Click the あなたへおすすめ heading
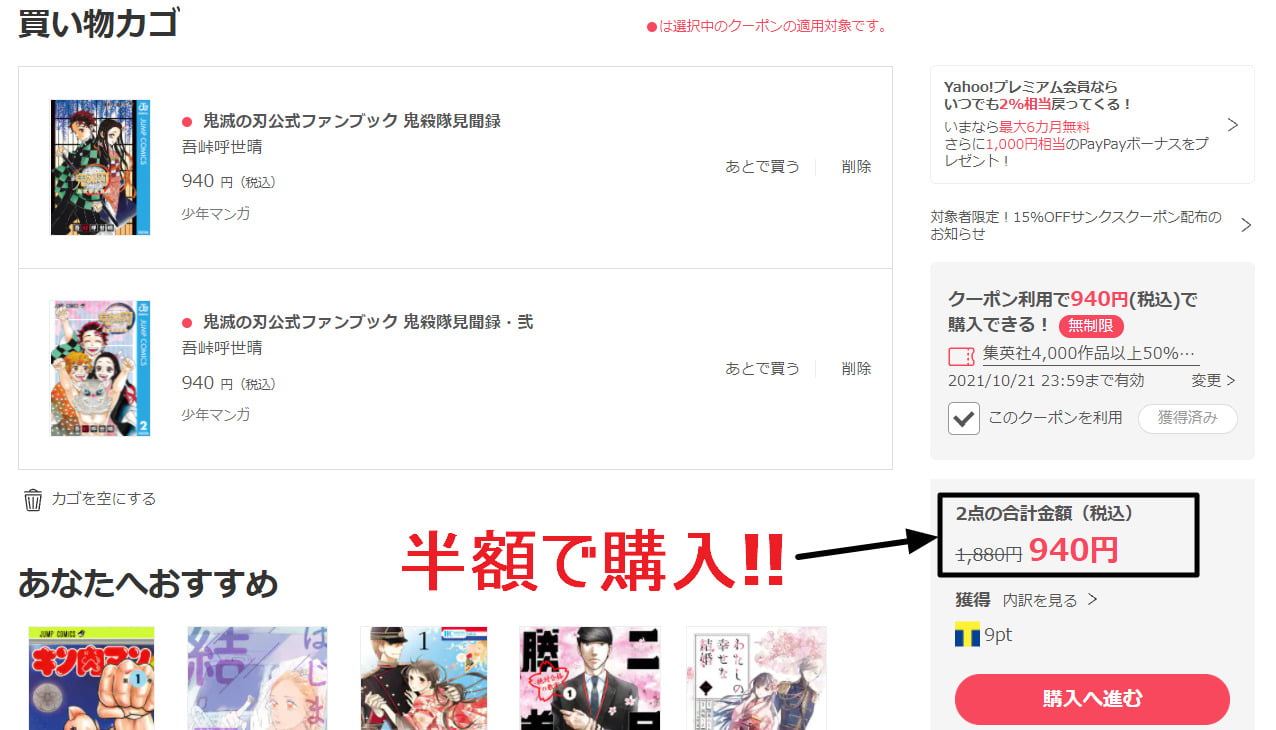The width and height of the screenshot is (1276, 730). pos(148,582)
